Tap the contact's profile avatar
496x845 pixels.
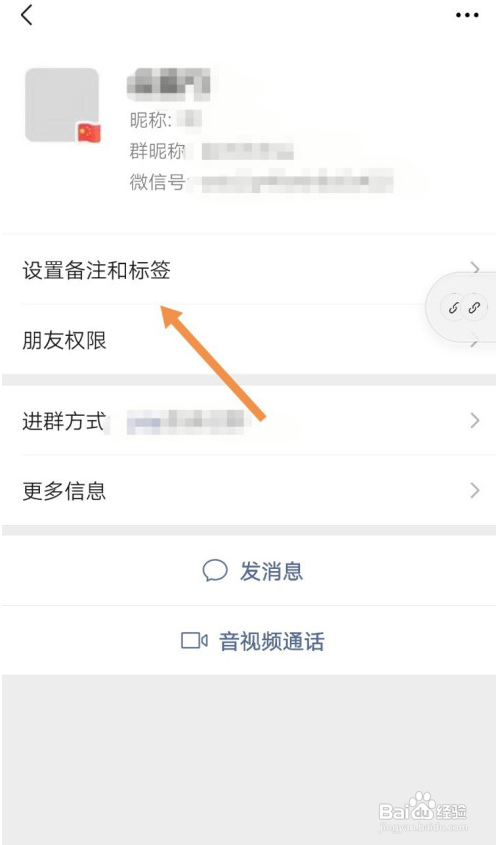(62, 105)
